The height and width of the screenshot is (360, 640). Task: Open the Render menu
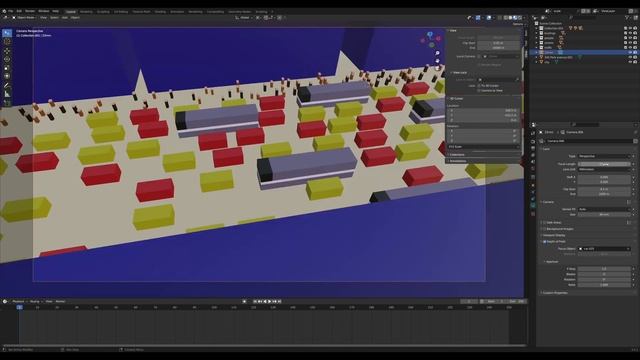(30, 11)
